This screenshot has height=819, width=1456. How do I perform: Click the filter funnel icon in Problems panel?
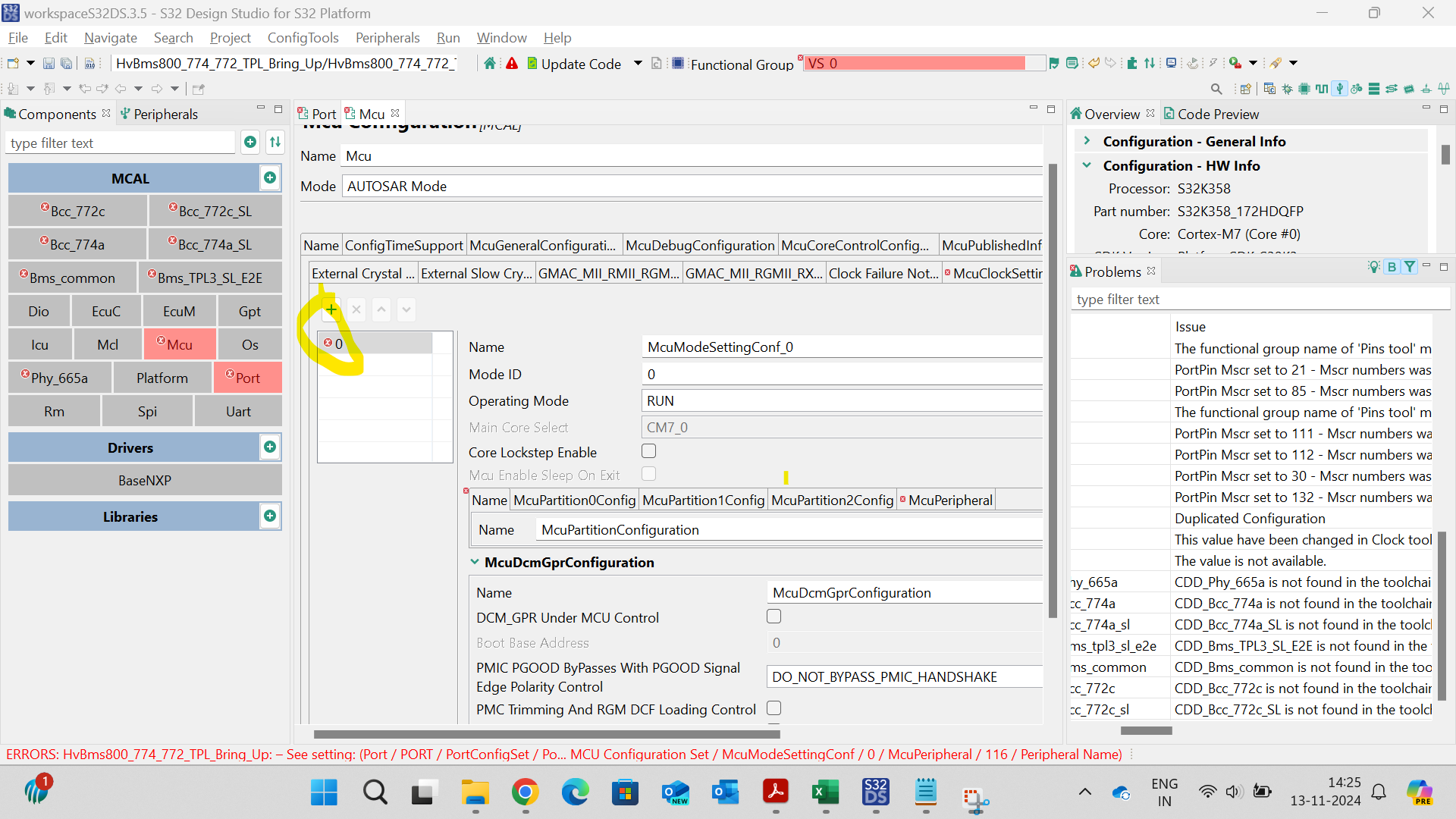[1409, 267]
